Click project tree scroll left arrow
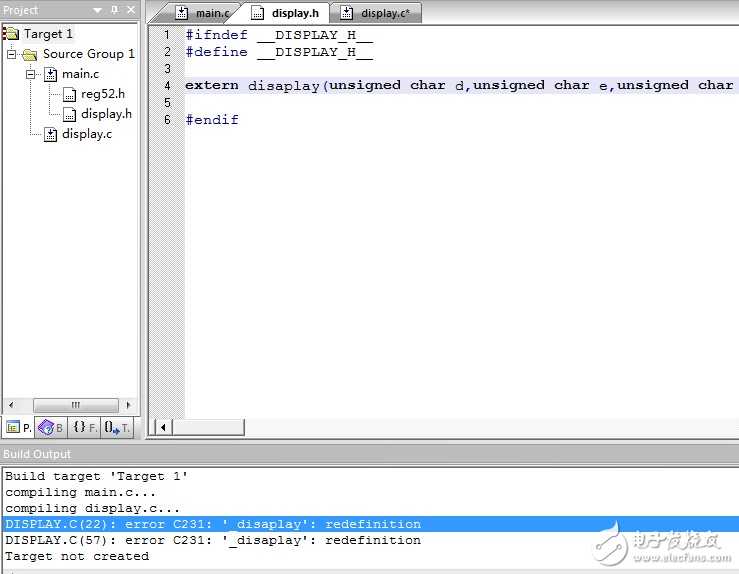 tap(11, 405)
